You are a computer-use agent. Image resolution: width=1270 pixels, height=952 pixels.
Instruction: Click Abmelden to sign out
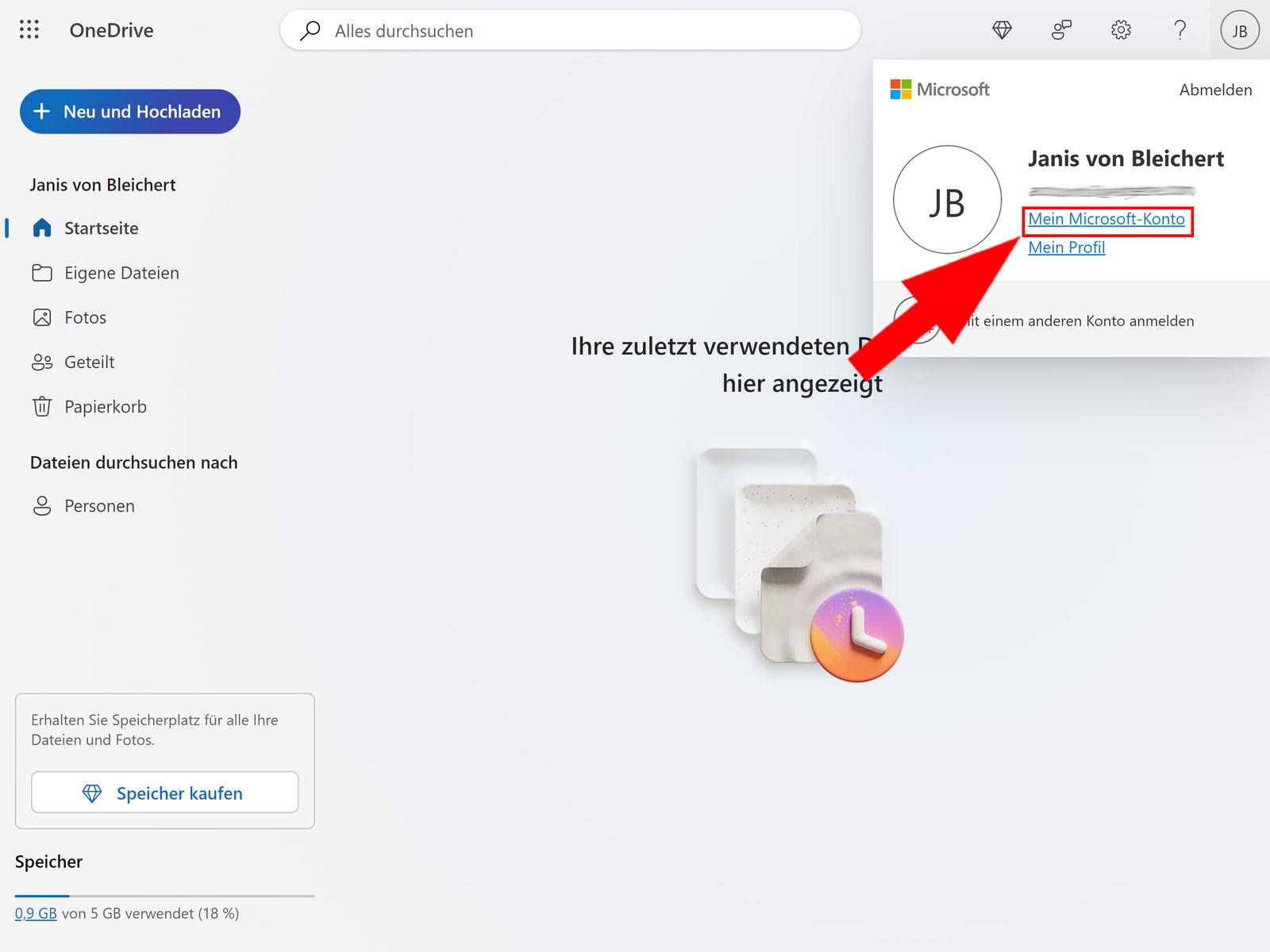pyautogui.click(x=1214, y=90)
